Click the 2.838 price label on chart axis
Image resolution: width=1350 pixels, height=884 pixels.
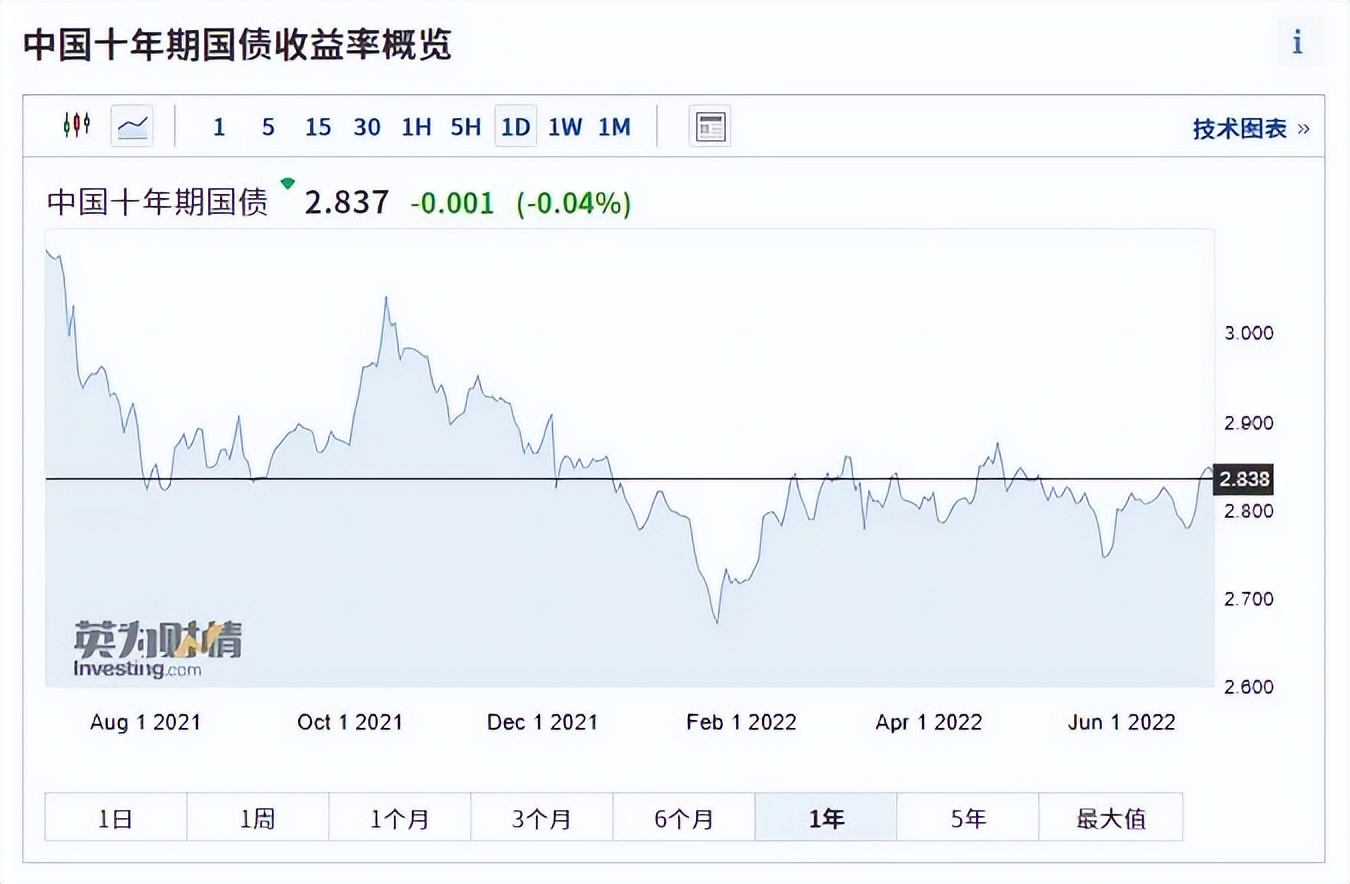click(1243, 480)
